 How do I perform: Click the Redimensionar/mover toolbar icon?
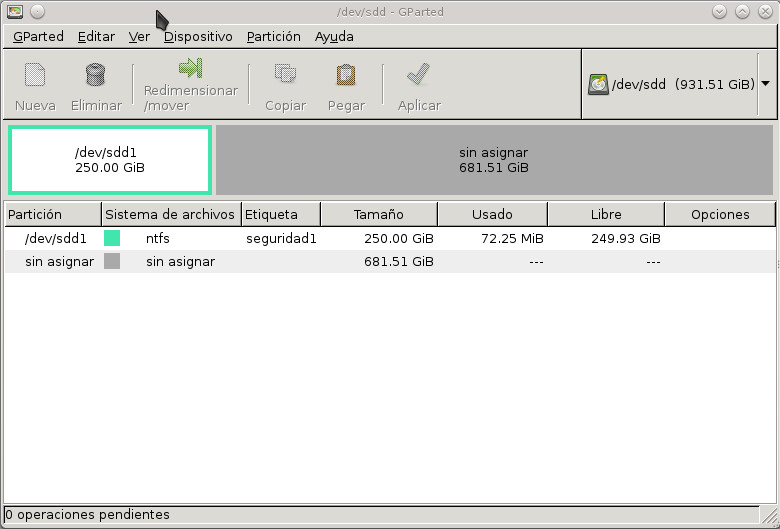click(191, 68)
